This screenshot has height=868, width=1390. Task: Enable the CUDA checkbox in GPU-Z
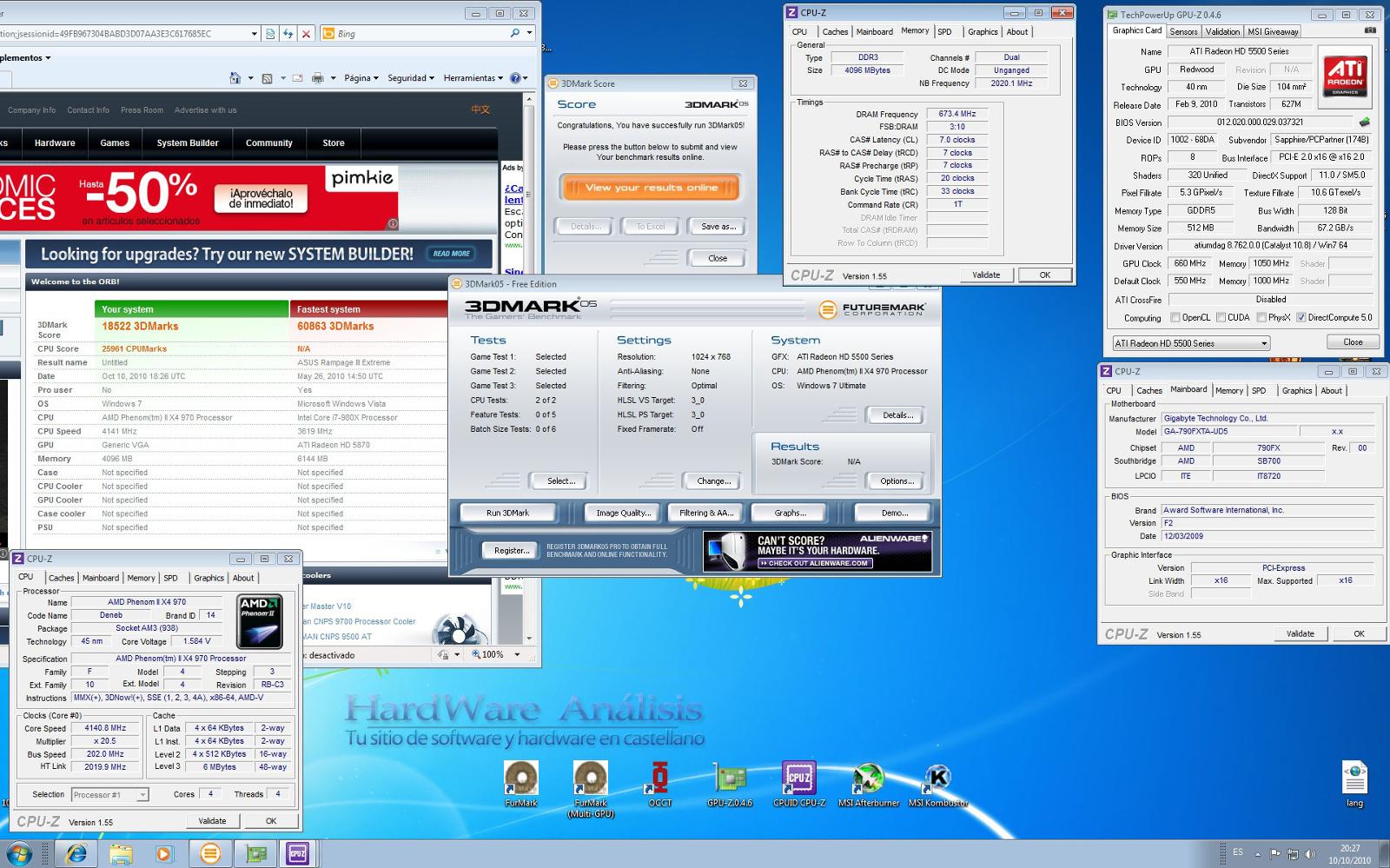[1221, 317]
